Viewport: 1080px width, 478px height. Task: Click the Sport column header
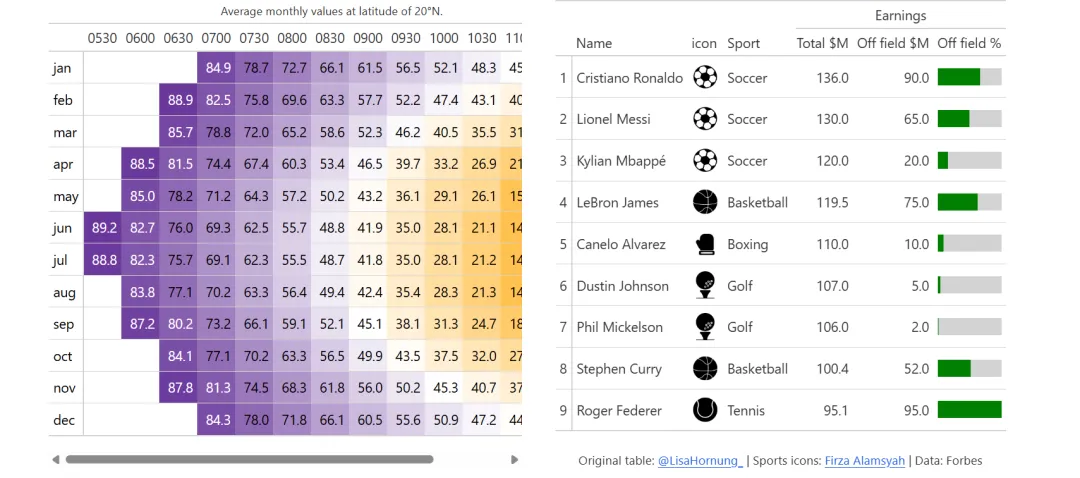[743, 44]
